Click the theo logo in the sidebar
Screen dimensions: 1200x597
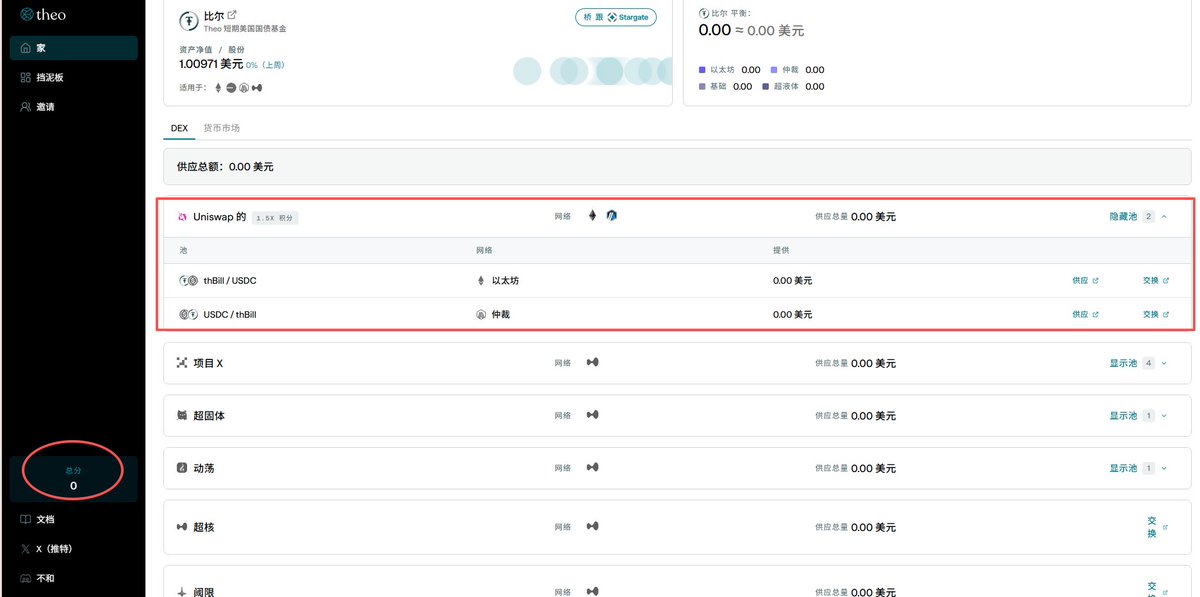43,15
